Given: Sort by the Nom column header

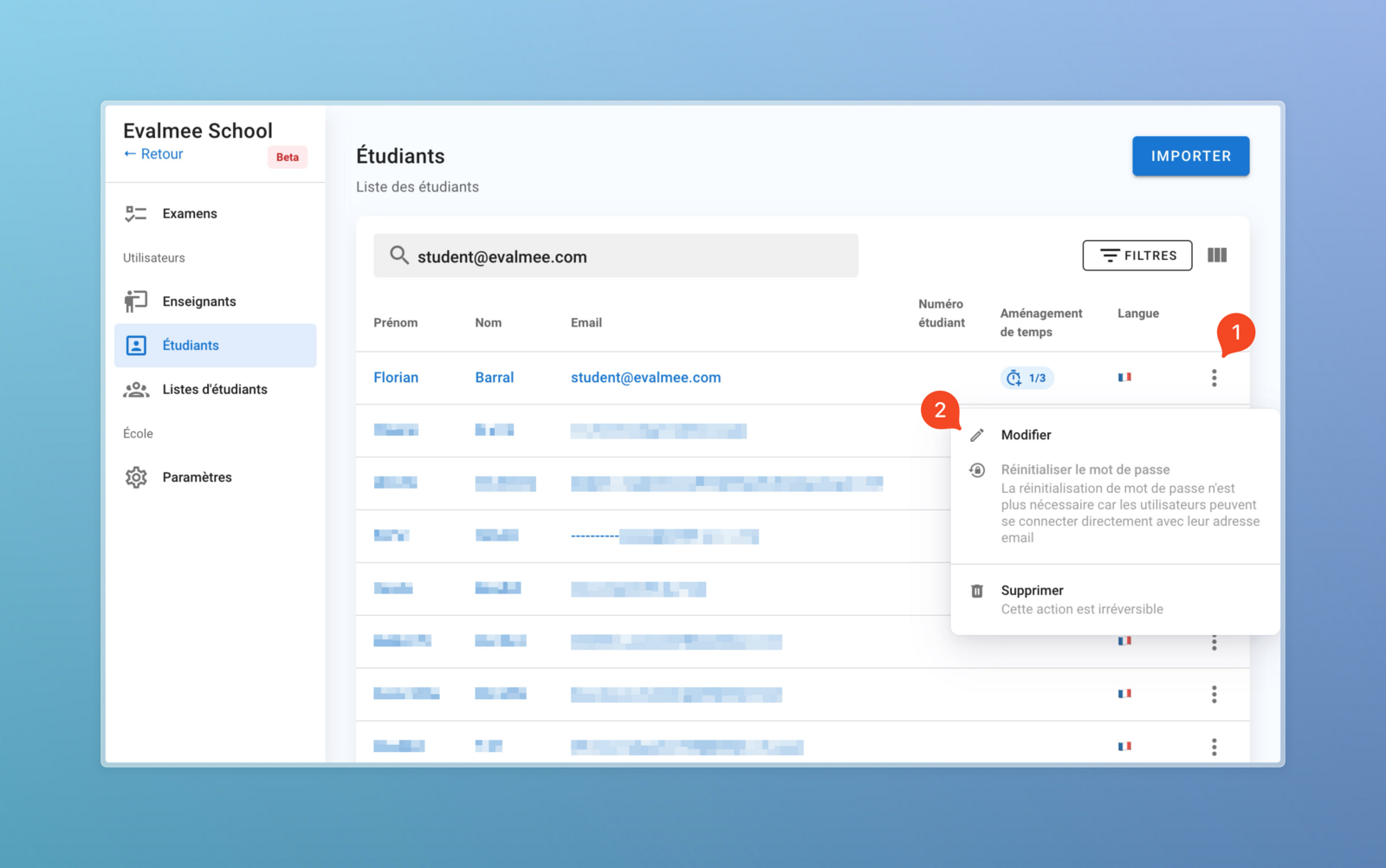Looking at the screenshot, I should click(489, 323).
